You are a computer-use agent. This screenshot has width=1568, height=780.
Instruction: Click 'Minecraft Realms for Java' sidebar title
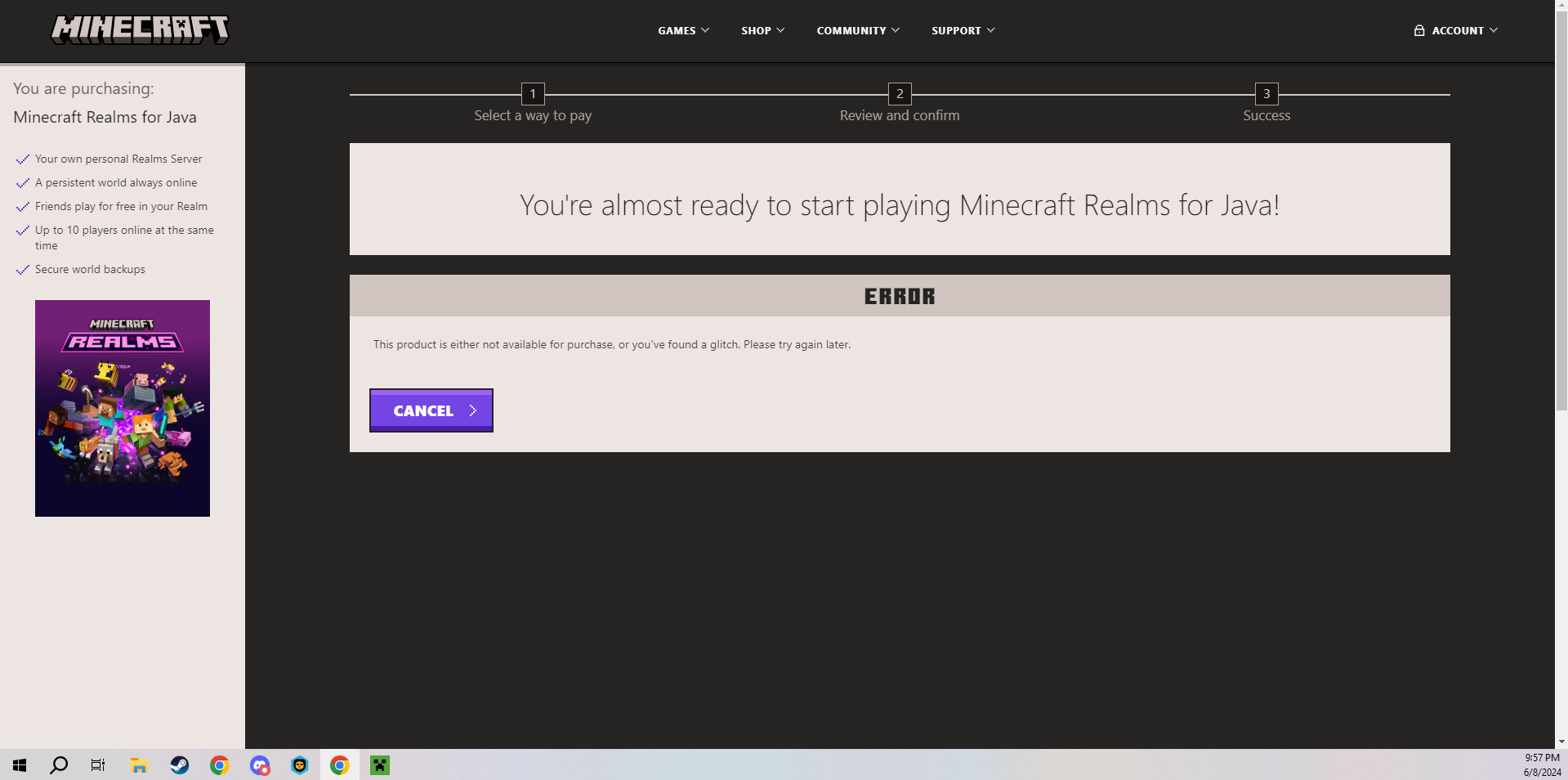click(105, 117)
